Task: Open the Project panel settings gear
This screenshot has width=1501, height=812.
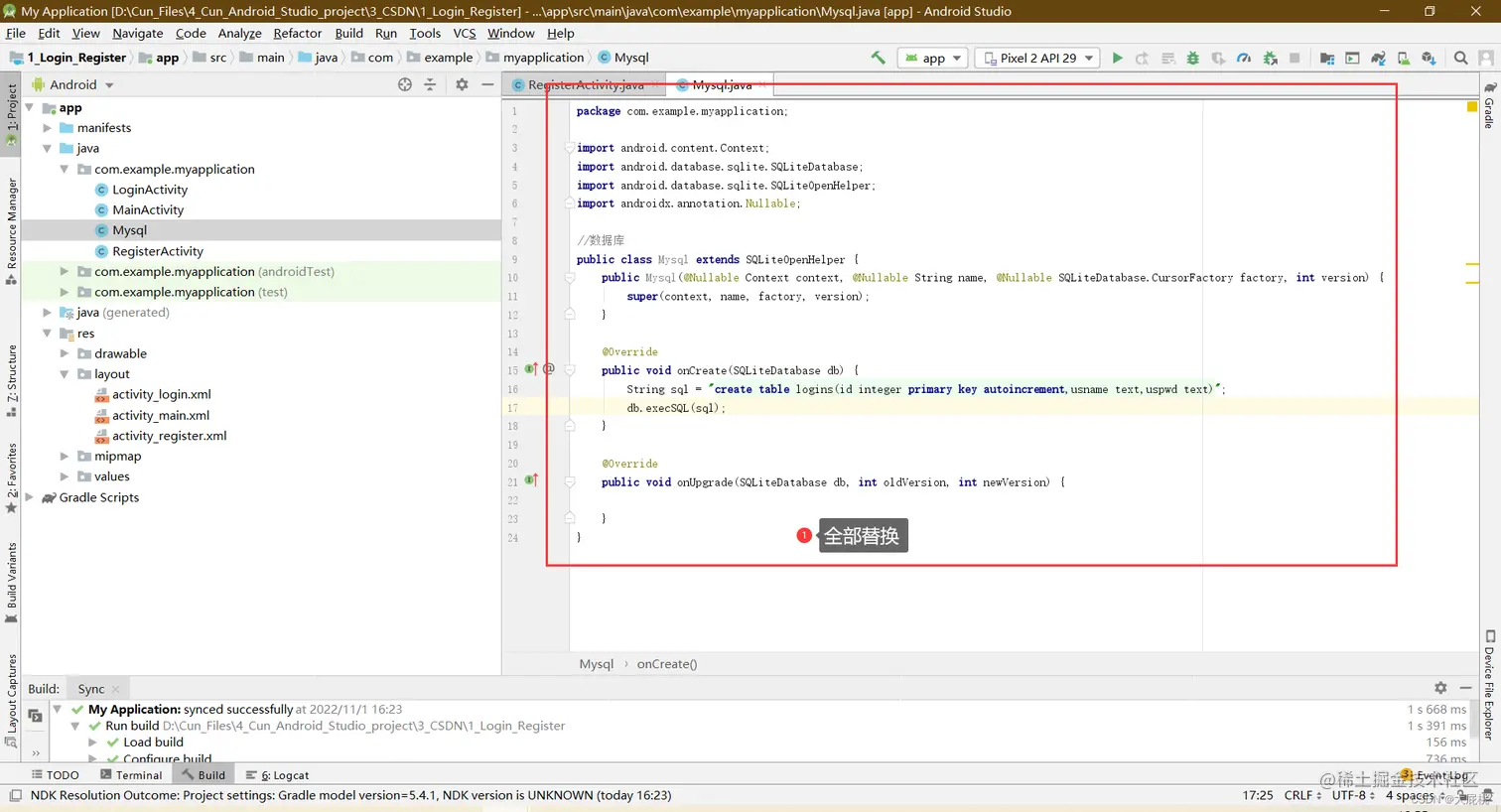Action: click(462, 84)
